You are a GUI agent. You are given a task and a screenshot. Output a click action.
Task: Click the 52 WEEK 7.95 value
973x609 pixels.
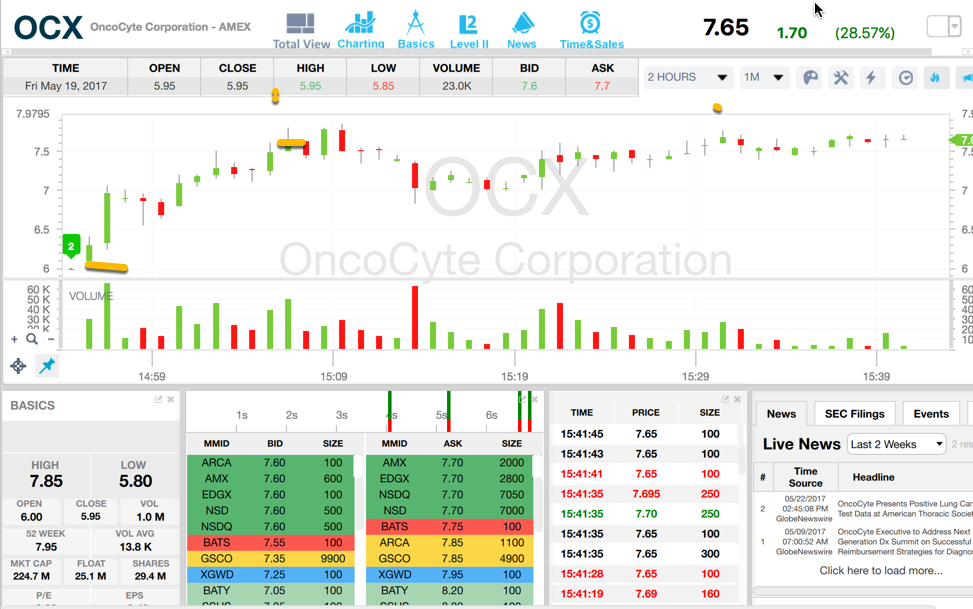[46, 547]
